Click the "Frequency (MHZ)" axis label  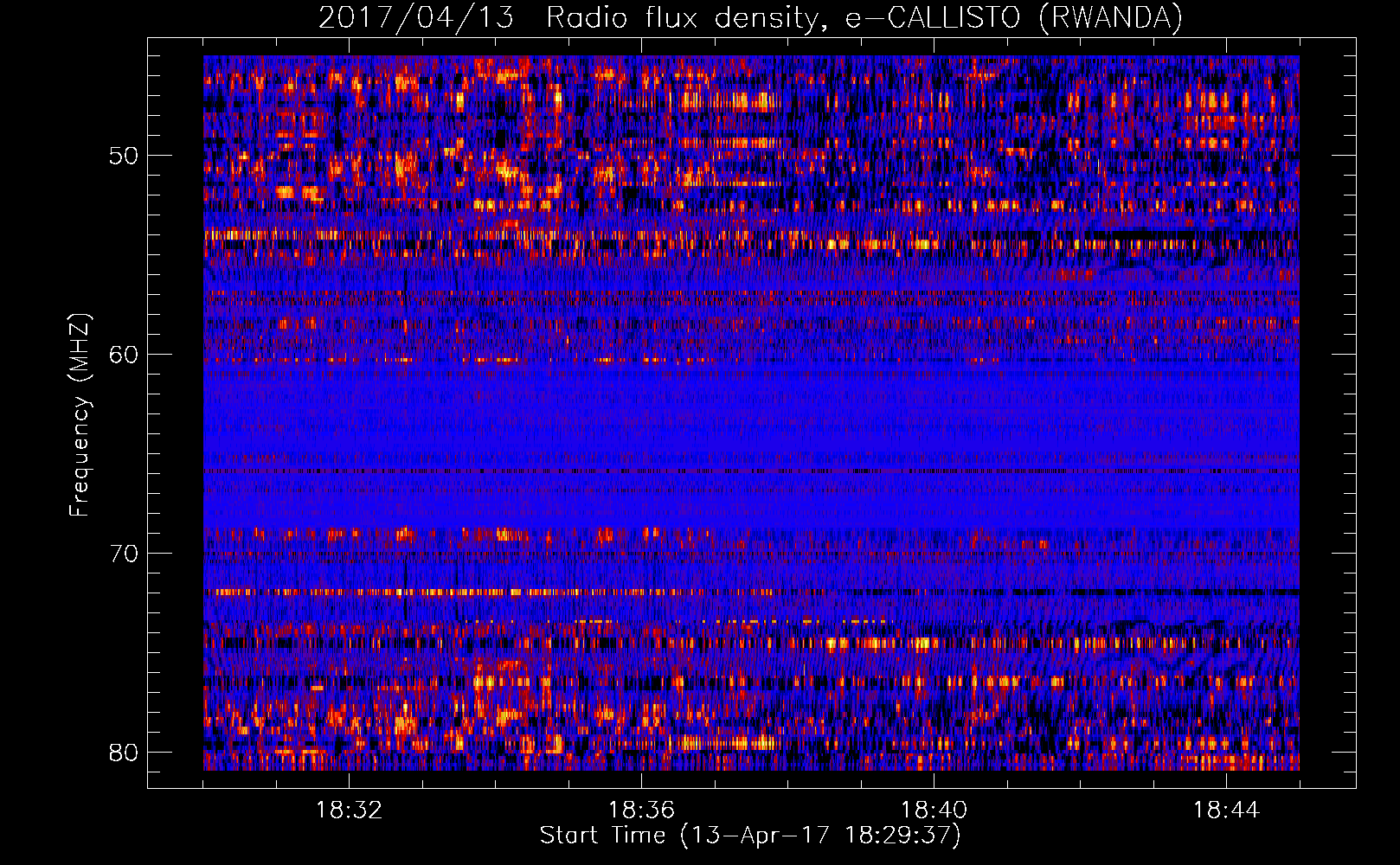tap(80, 415)
